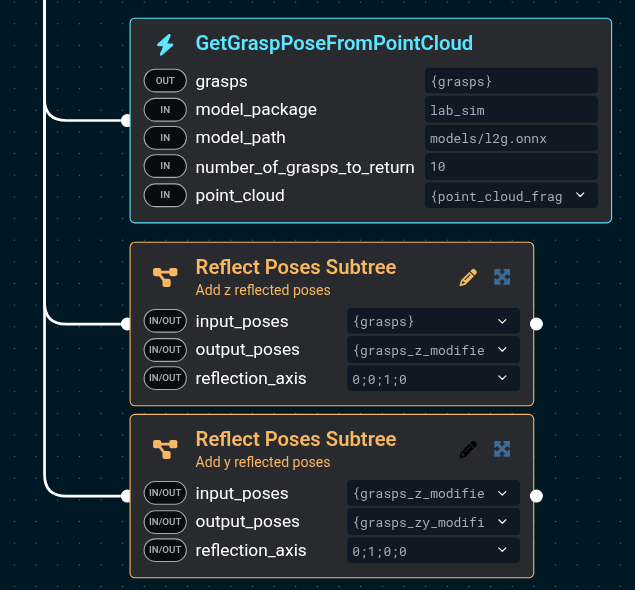Click the OUT badge beside grasps
Image resolution: width=635 pixels, height=590 pixels.
165,81
